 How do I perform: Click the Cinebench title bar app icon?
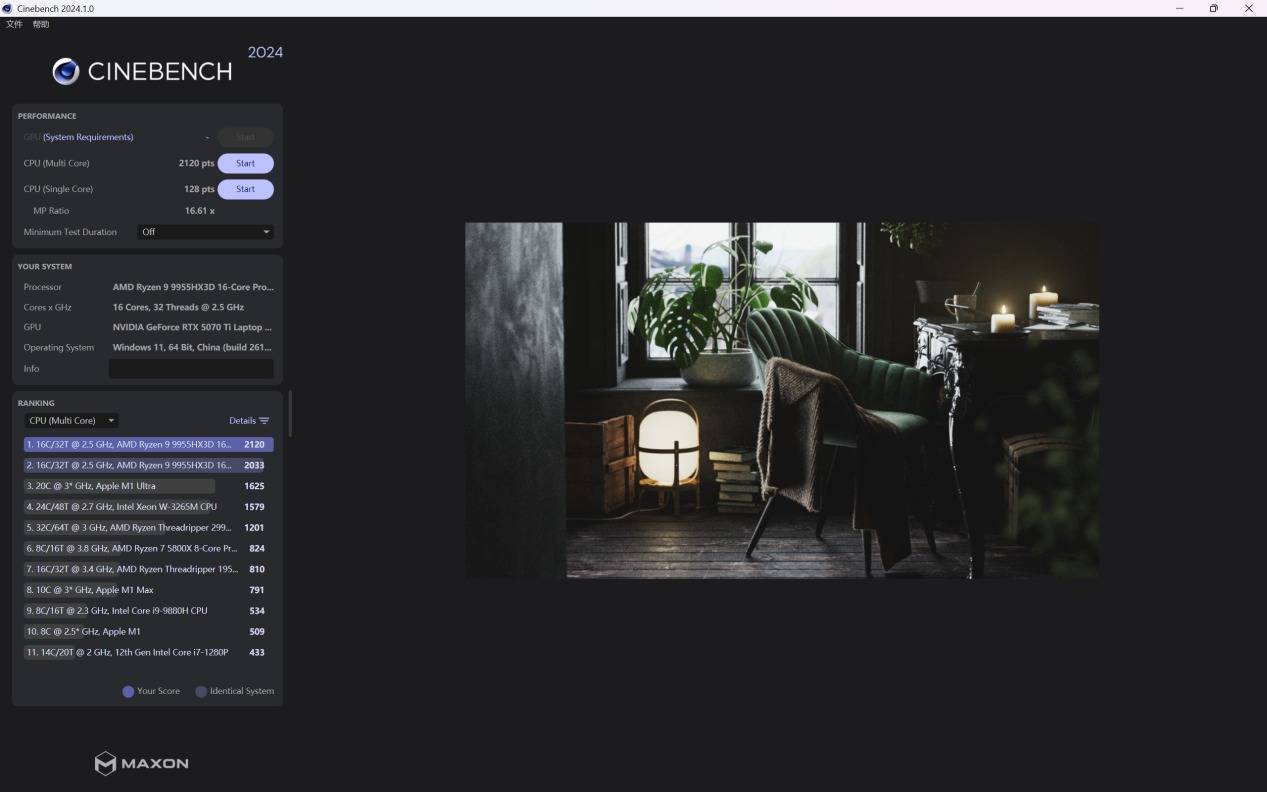pyautogui.click(x=8, y=8)
